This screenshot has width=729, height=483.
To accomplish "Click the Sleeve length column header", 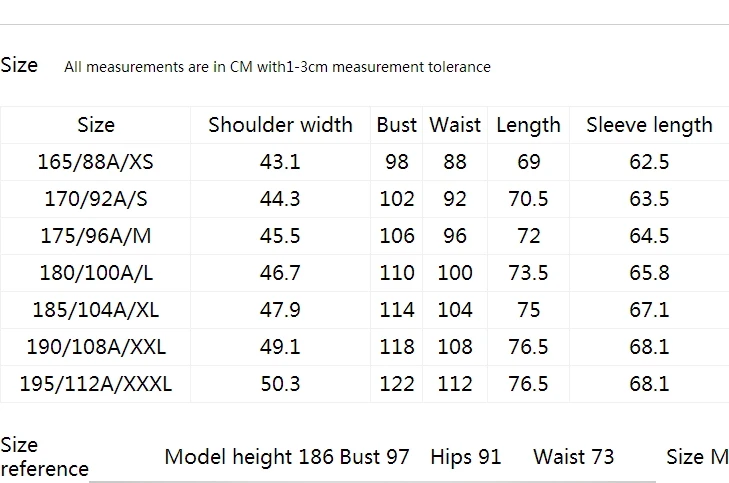I will tap(649, 125).
